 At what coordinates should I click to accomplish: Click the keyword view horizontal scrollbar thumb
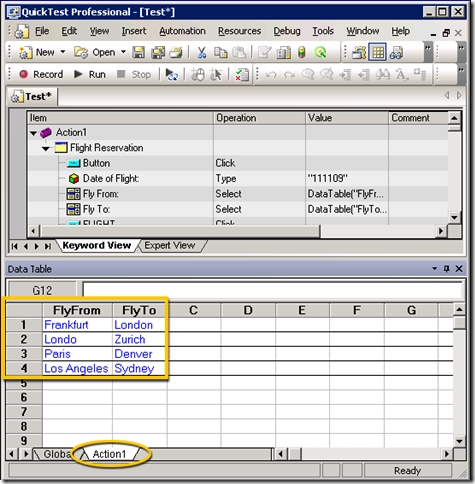coord(180,231)
